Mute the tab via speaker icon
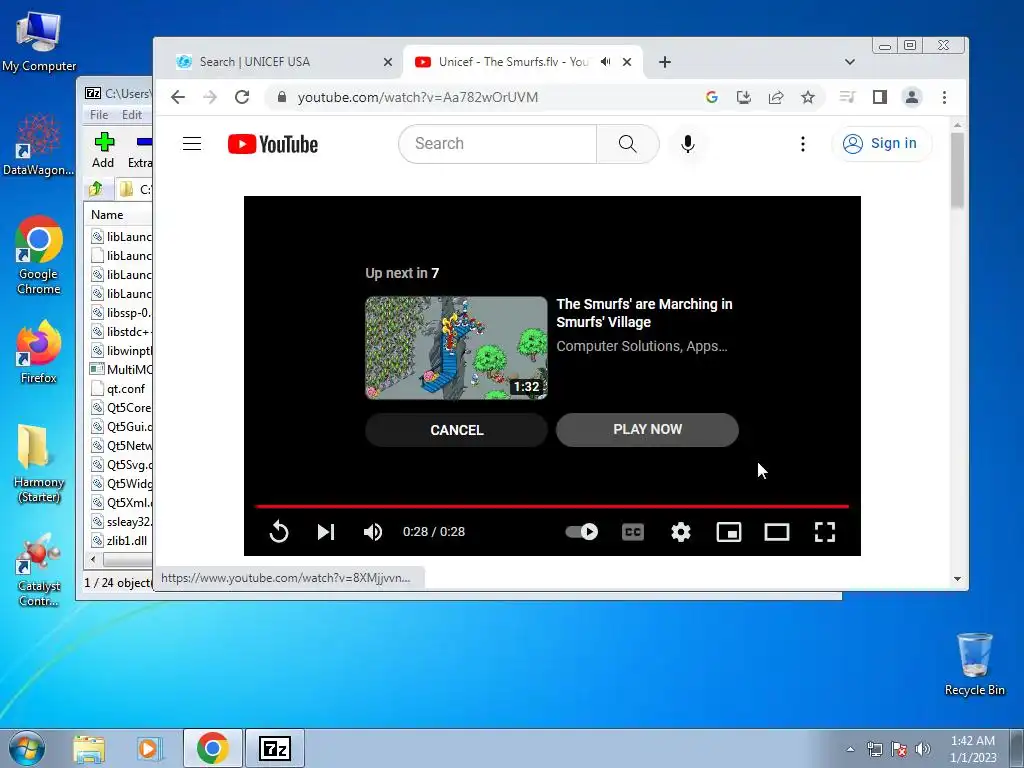Image resolution: width=1024 pixels, height=768 pixels. click(605, 62)
